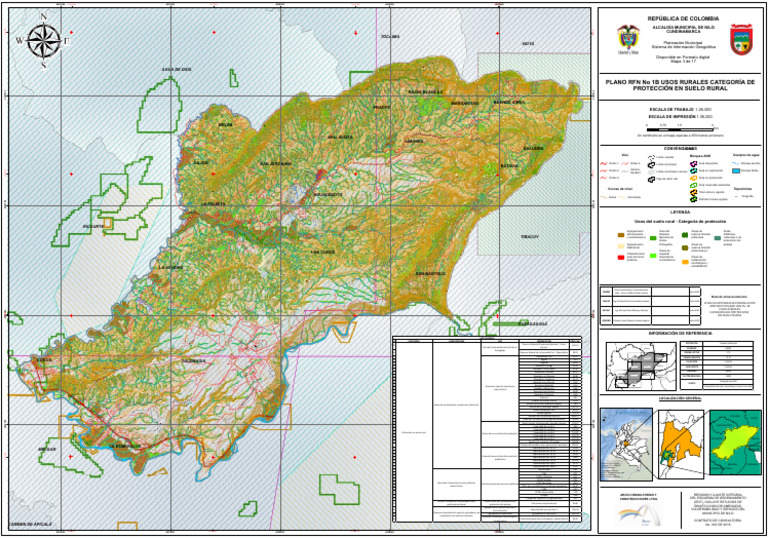Open the orange Cundinamarca department locator map
The height and width of the screenshot is (538, 768).
(681, 444)
